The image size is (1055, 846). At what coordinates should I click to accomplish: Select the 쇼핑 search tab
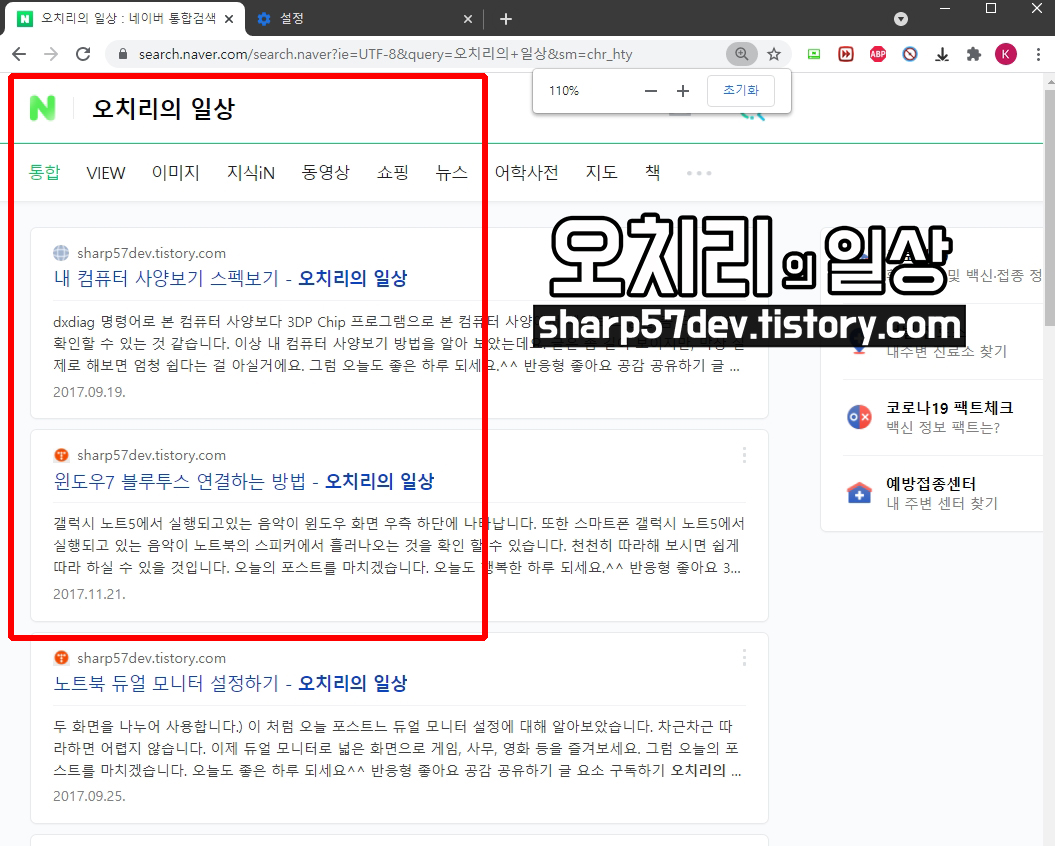[x=393, y=172]
